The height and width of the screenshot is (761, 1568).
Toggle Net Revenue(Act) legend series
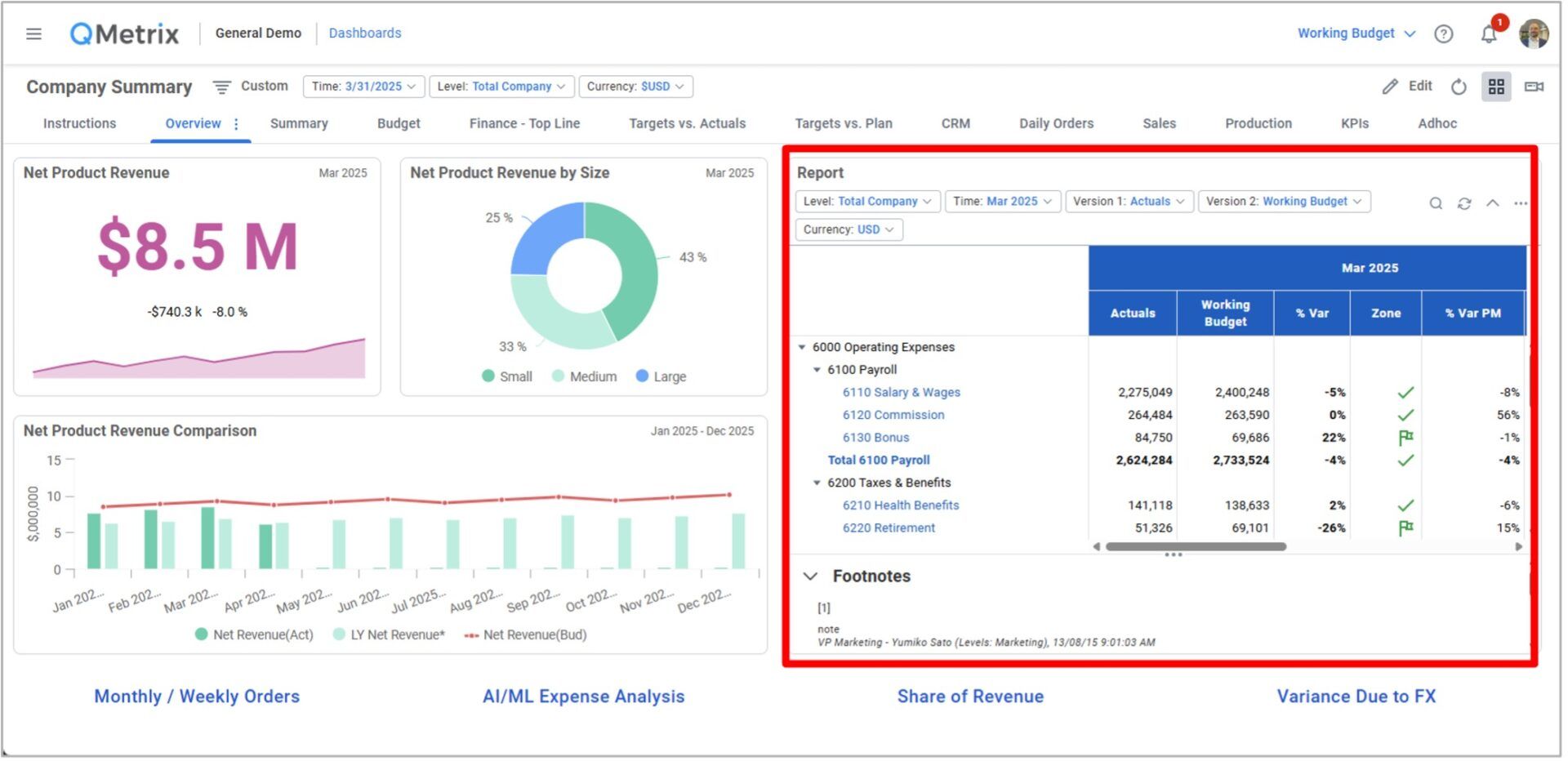click(254, 634)
